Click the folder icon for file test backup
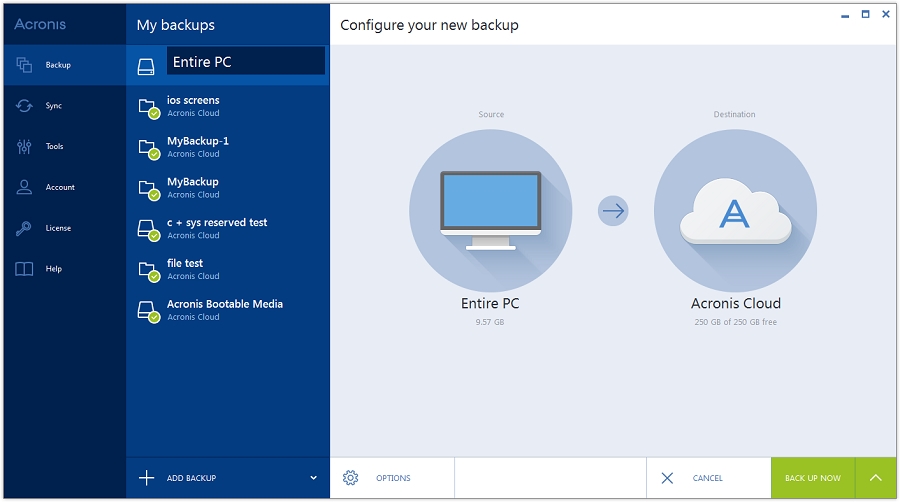 148,271
